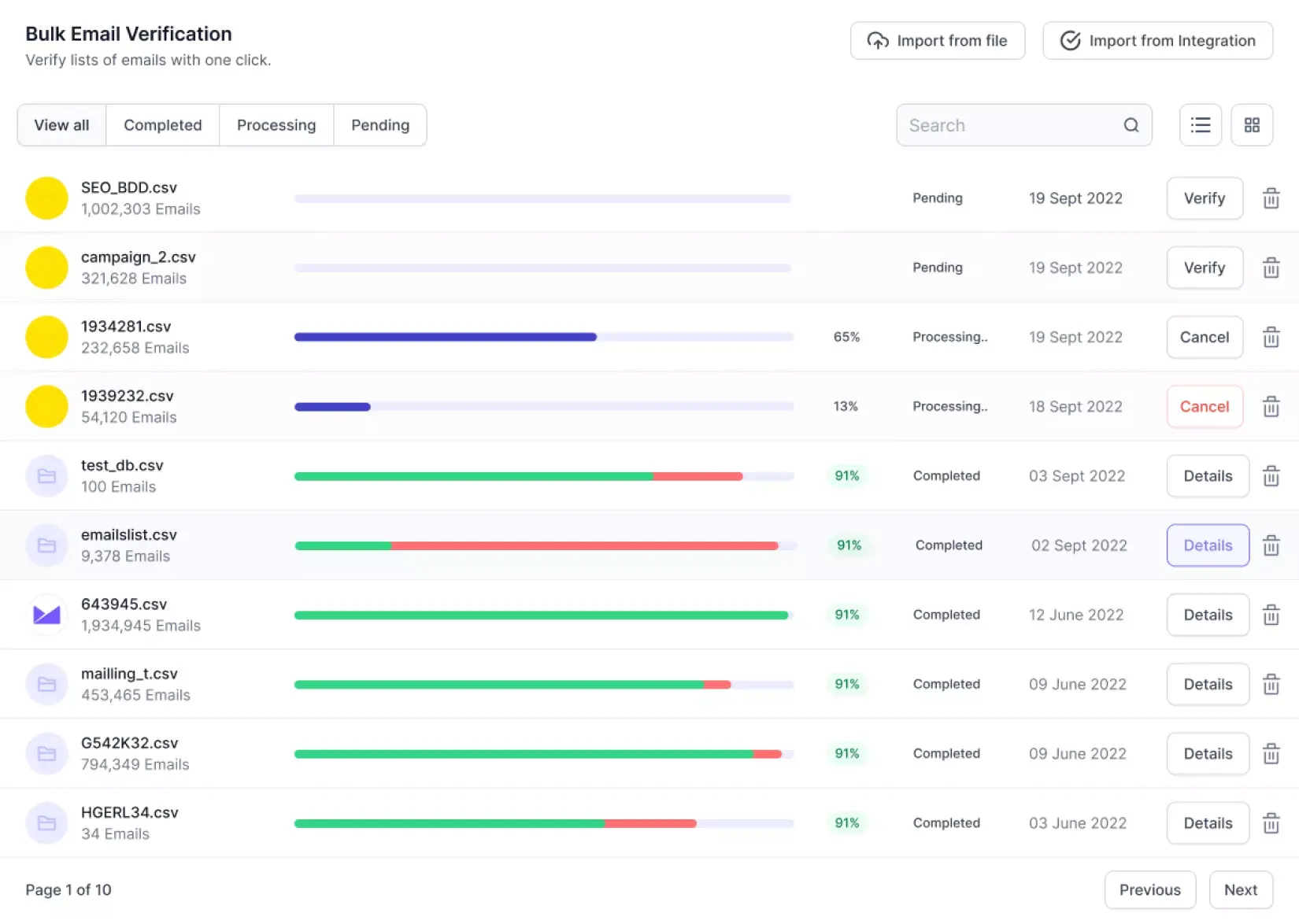Click the mail icon beside 643945.csv
The width and height of the screenshot is (1299, 924).
[x=46, y=615]
